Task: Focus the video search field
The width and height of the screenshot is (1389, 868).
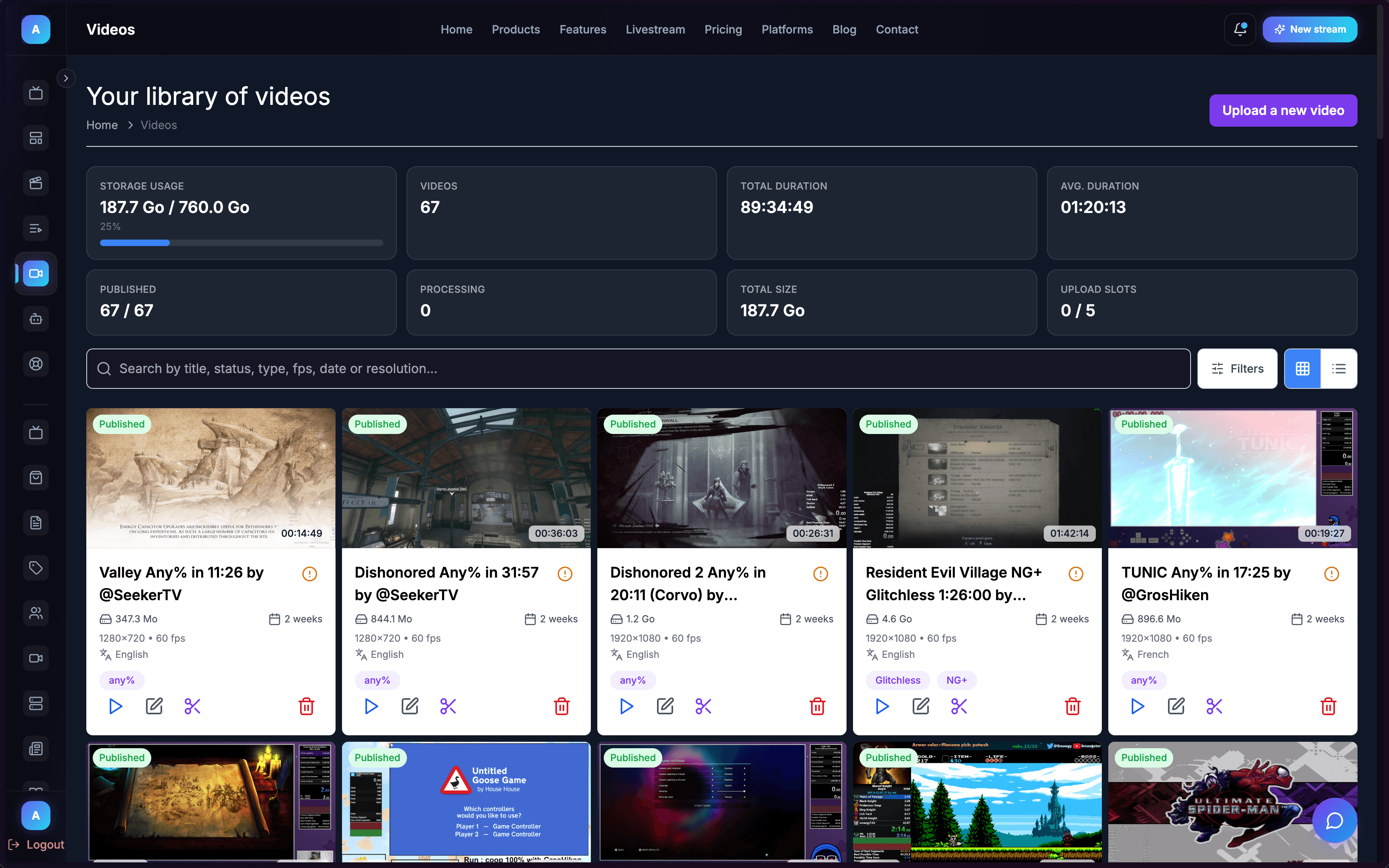Action: [x=638, y=369]
